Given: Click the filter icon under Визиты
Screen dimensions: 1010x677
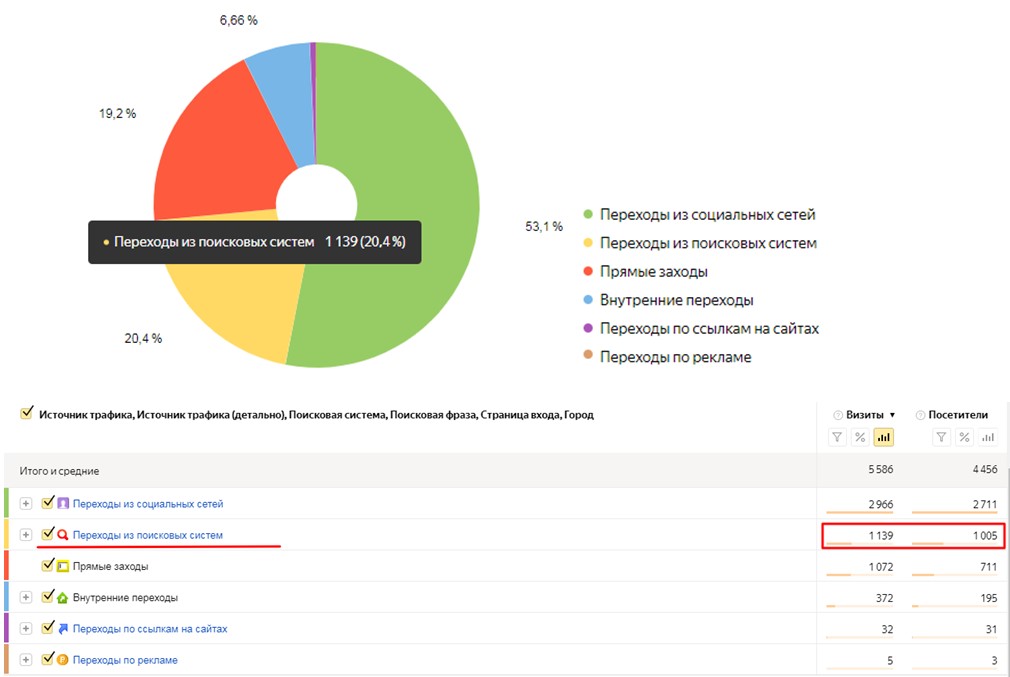Looking at the screenshot, I should (x=837, y=437).
